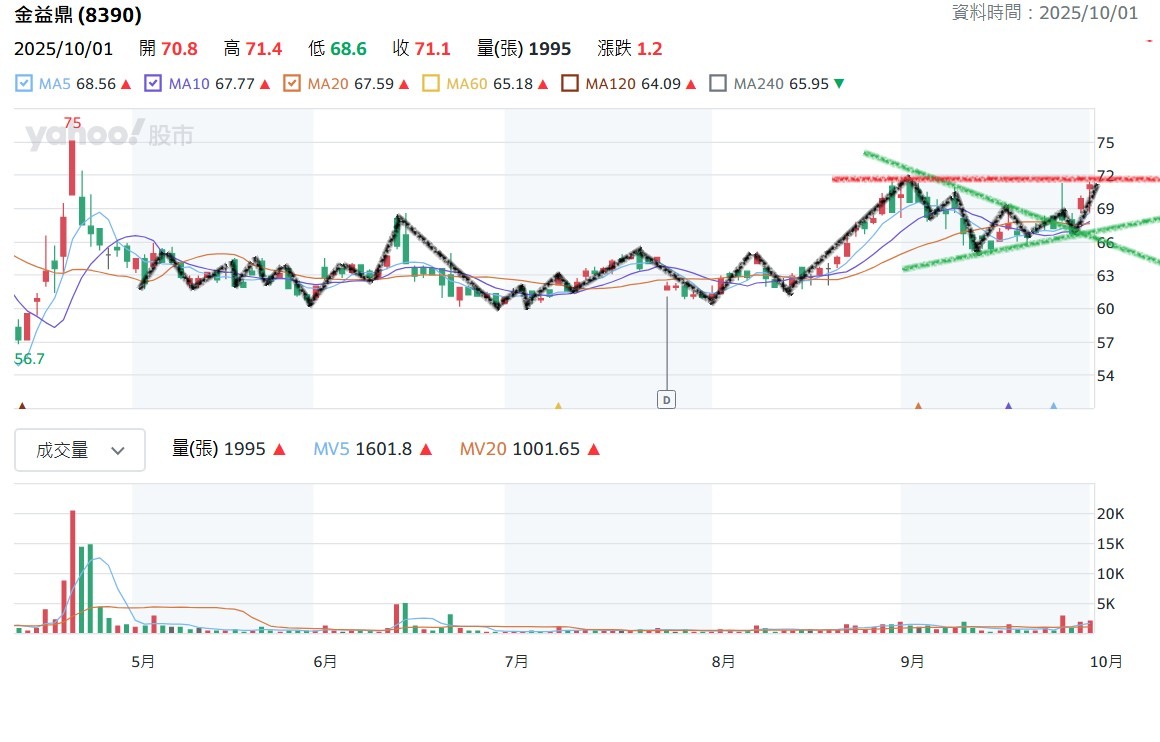Click the red up-arrow beside MV5 value
Image resolution: width=1160 pixels, height=742 pixels.
tap(426, 450)
